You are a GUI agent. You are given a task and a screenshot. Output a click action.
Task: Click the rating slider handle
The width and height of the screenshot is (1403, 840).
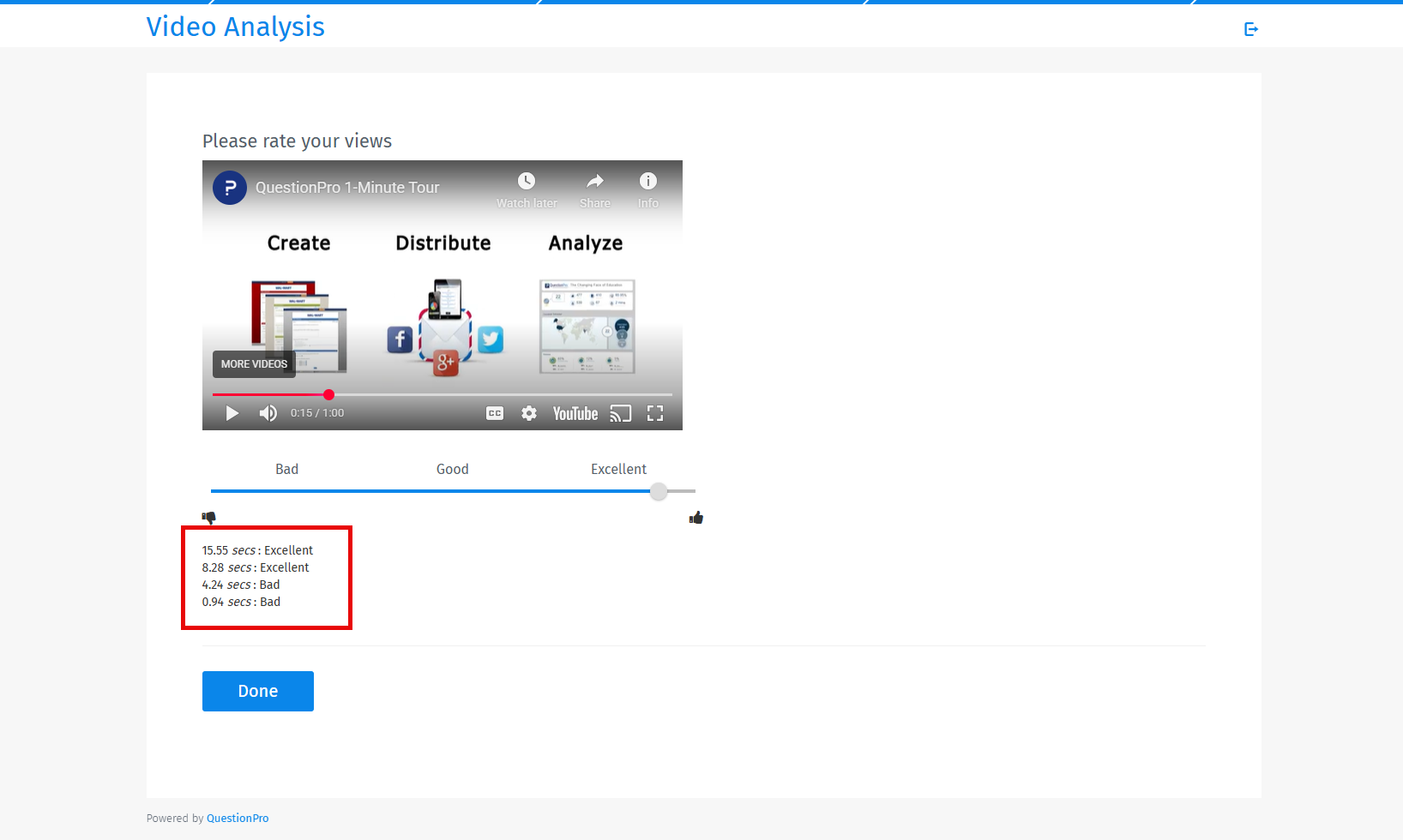click(659, 491)
